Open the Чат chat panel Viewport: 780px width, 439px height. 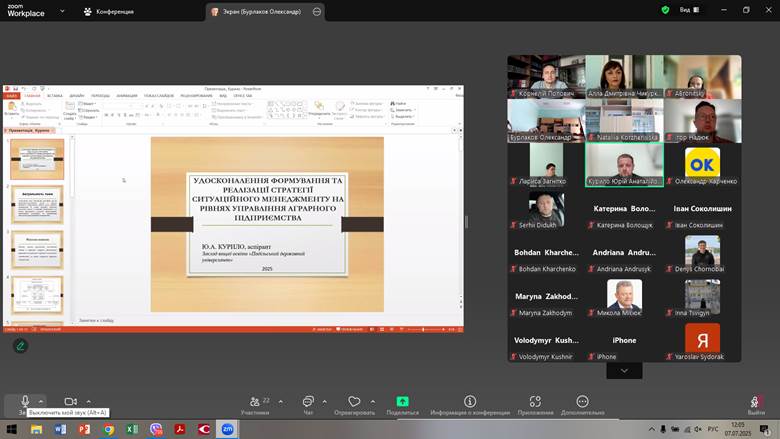coord(308,404)
